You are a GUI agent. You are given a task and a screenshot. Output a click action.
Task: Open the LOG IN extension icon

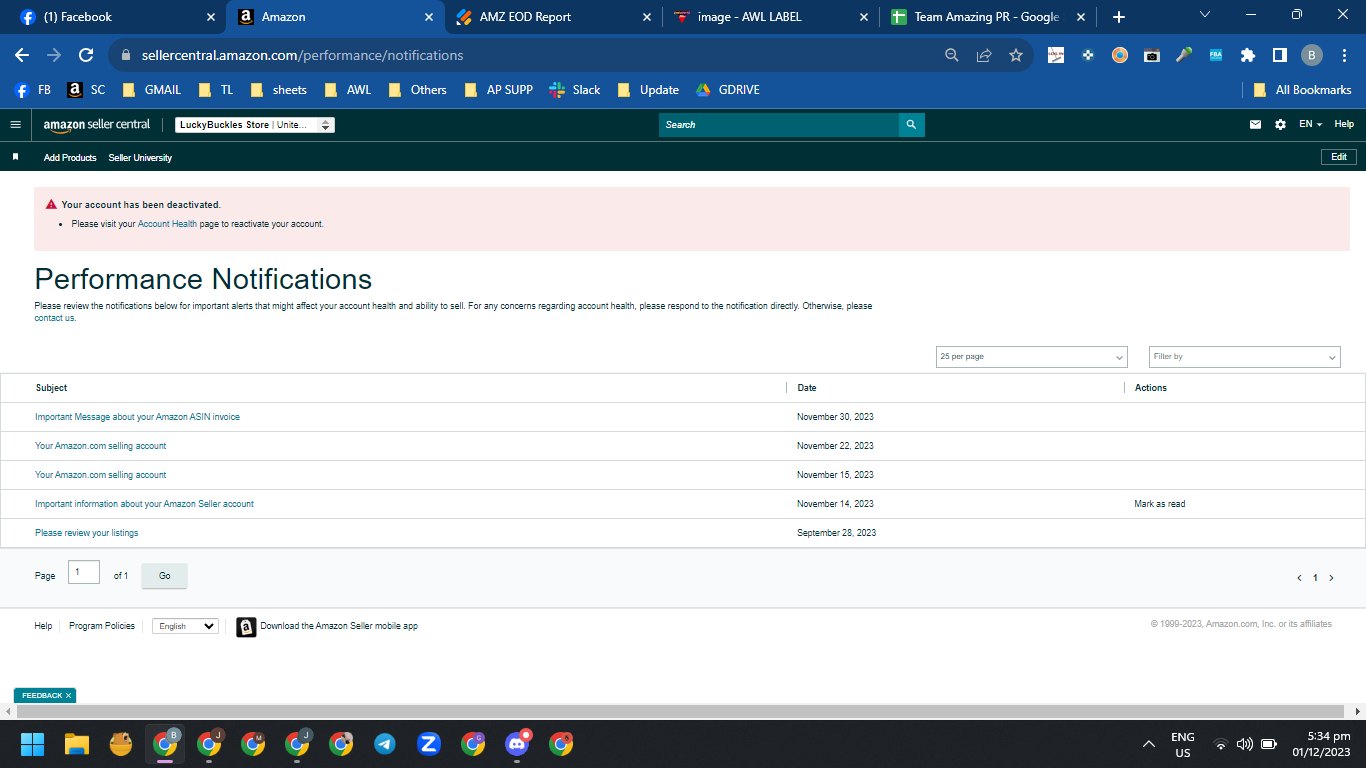[x=1056, y=55]
